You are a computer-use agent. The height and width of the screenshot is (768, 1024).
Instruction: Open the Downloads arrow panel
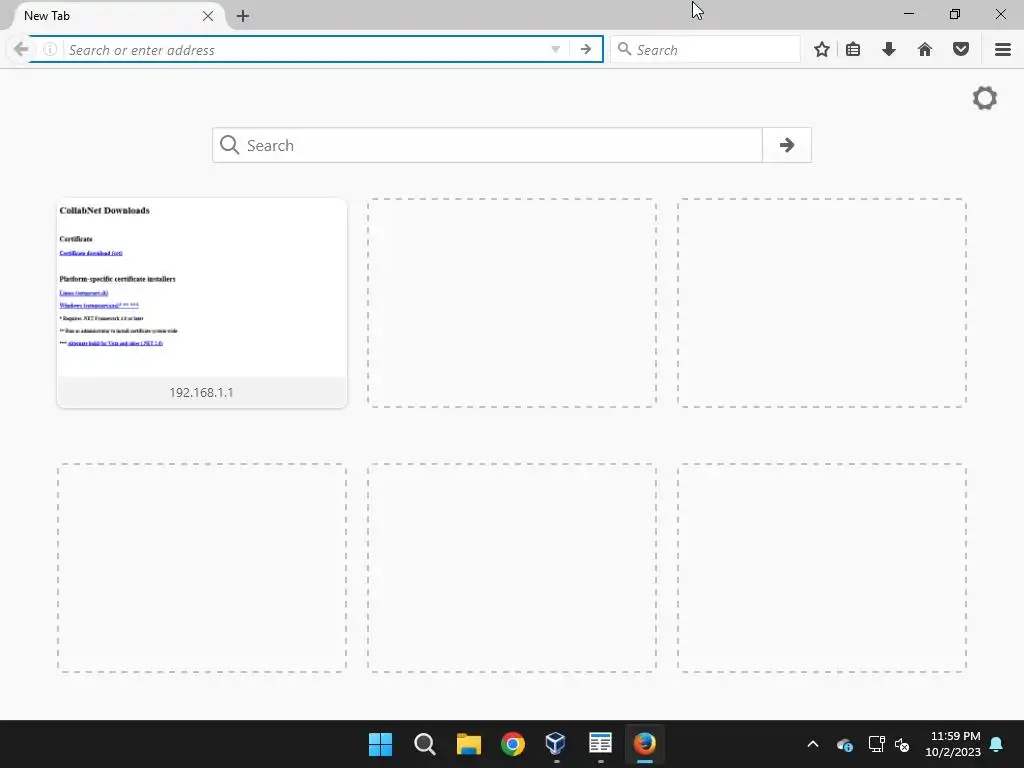coord(889,50)
